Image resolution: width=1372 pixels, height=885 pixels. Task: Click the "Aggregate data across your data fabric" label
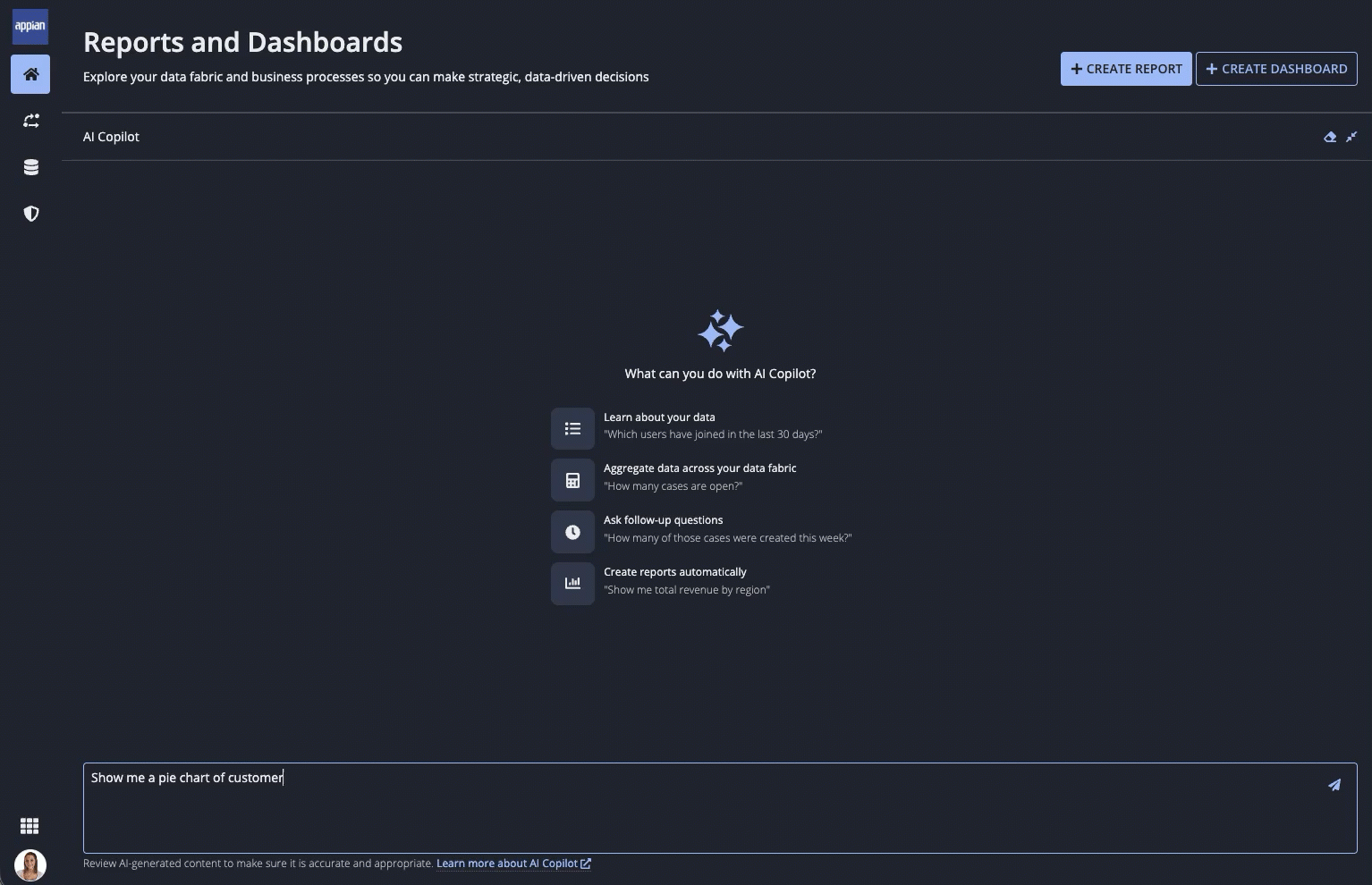tap(699, 468)
